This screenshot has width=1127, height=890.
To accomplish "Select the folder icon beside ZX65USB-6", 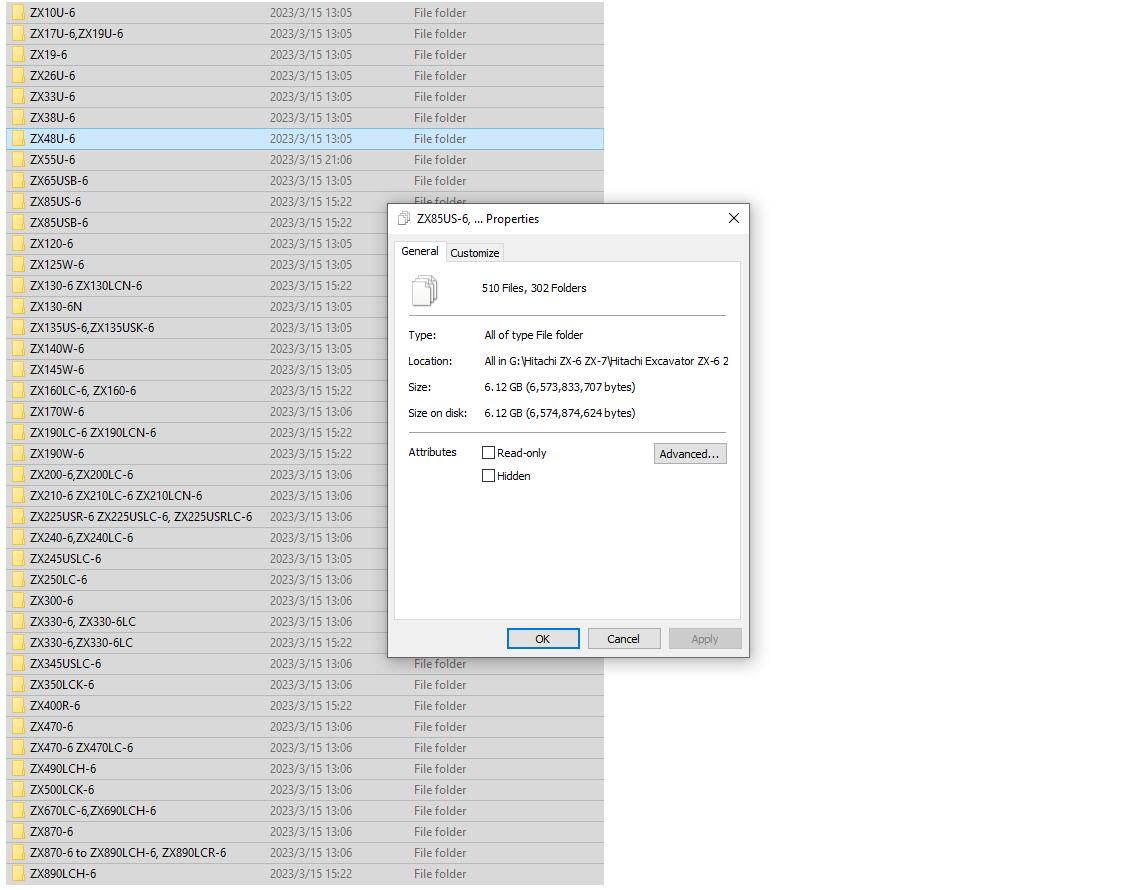I will pos(18,180).
